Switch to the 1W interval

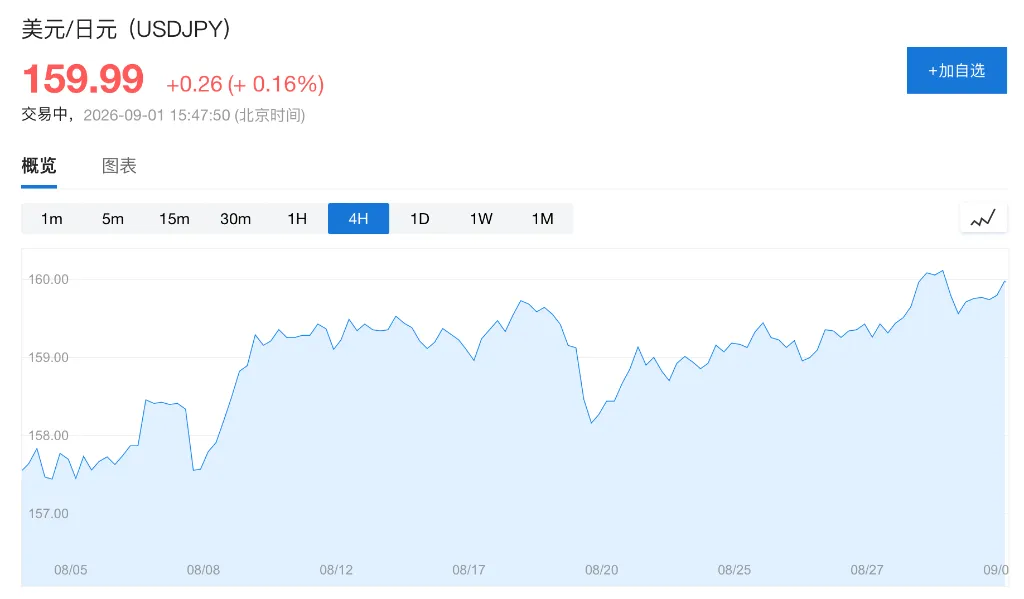481,219
